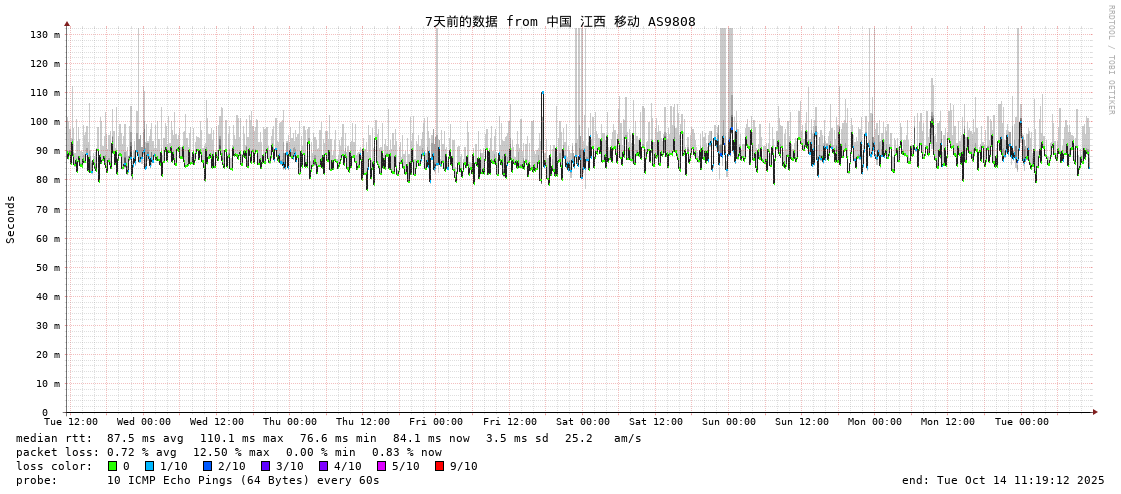Image resolution: width=1121 pixels, height=494 pixels.
Task: Click the median rtt statistics line
Action: tap(328, 438)
